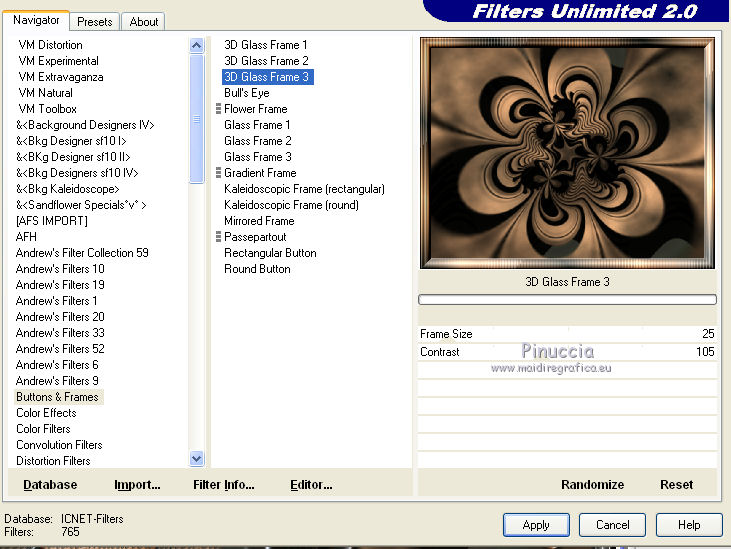Click Import... to add filters
The image size is (731, 549).
(x=137, y=485)
